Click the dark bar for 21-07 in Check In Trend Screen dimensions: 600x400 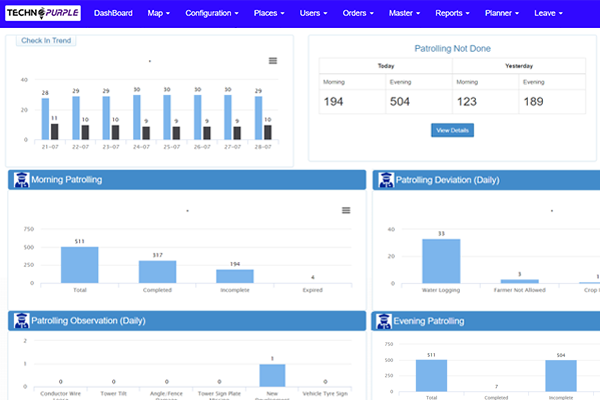pyautogui.click(x=55, y=132)
